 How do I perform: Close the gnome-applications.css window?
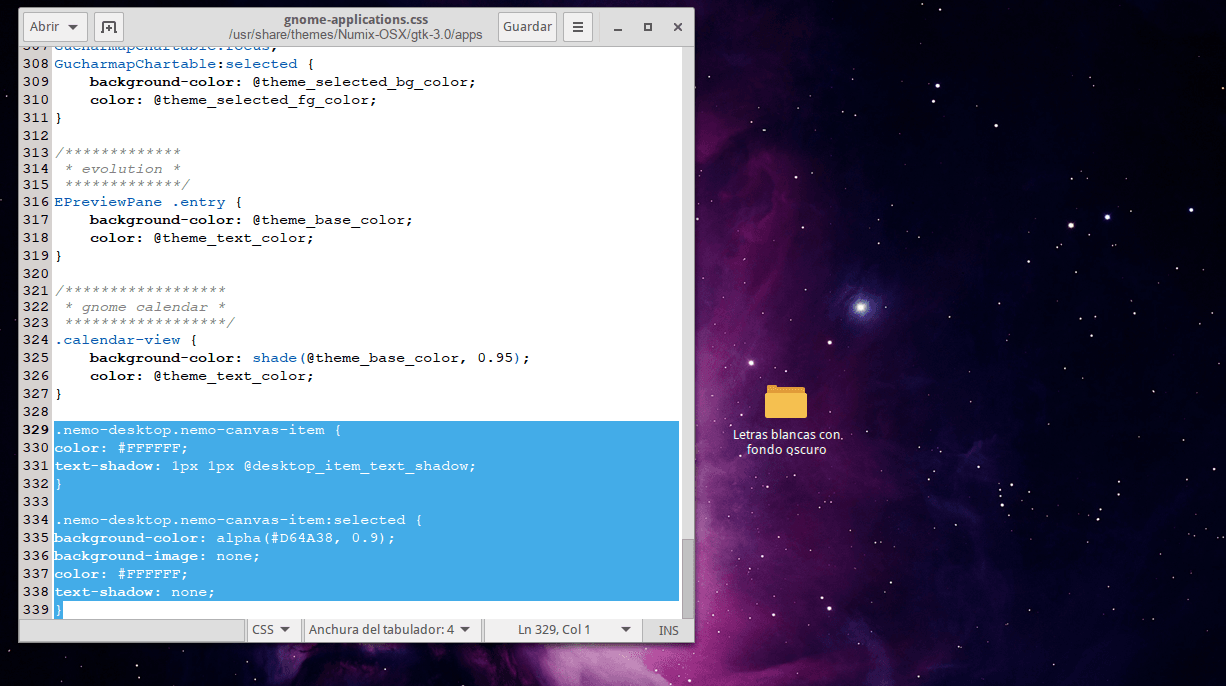pyautogui.click(x=677, y=27)
